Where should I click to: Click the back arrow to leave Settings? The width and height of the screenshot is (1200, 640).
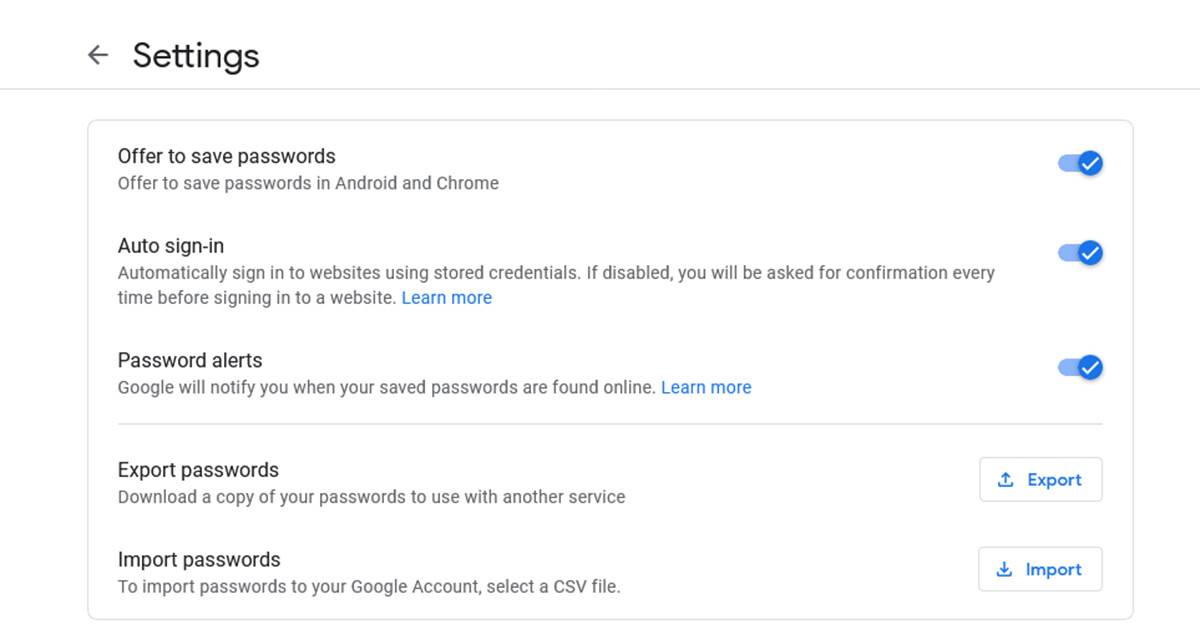[x=97, y=55]
